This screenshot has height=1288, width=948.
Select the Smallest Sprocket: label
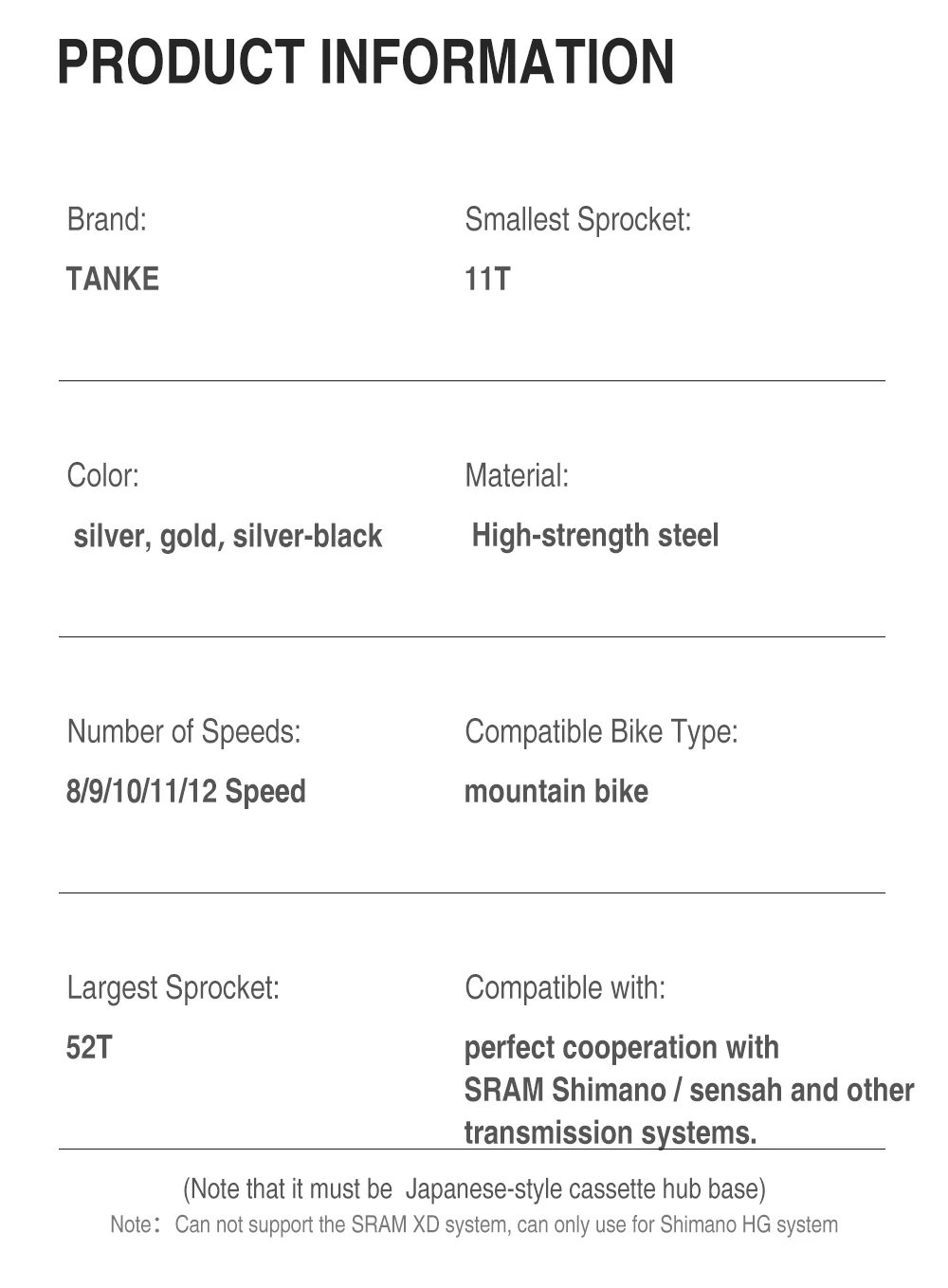pyautogui.click(x=578, y=220)
